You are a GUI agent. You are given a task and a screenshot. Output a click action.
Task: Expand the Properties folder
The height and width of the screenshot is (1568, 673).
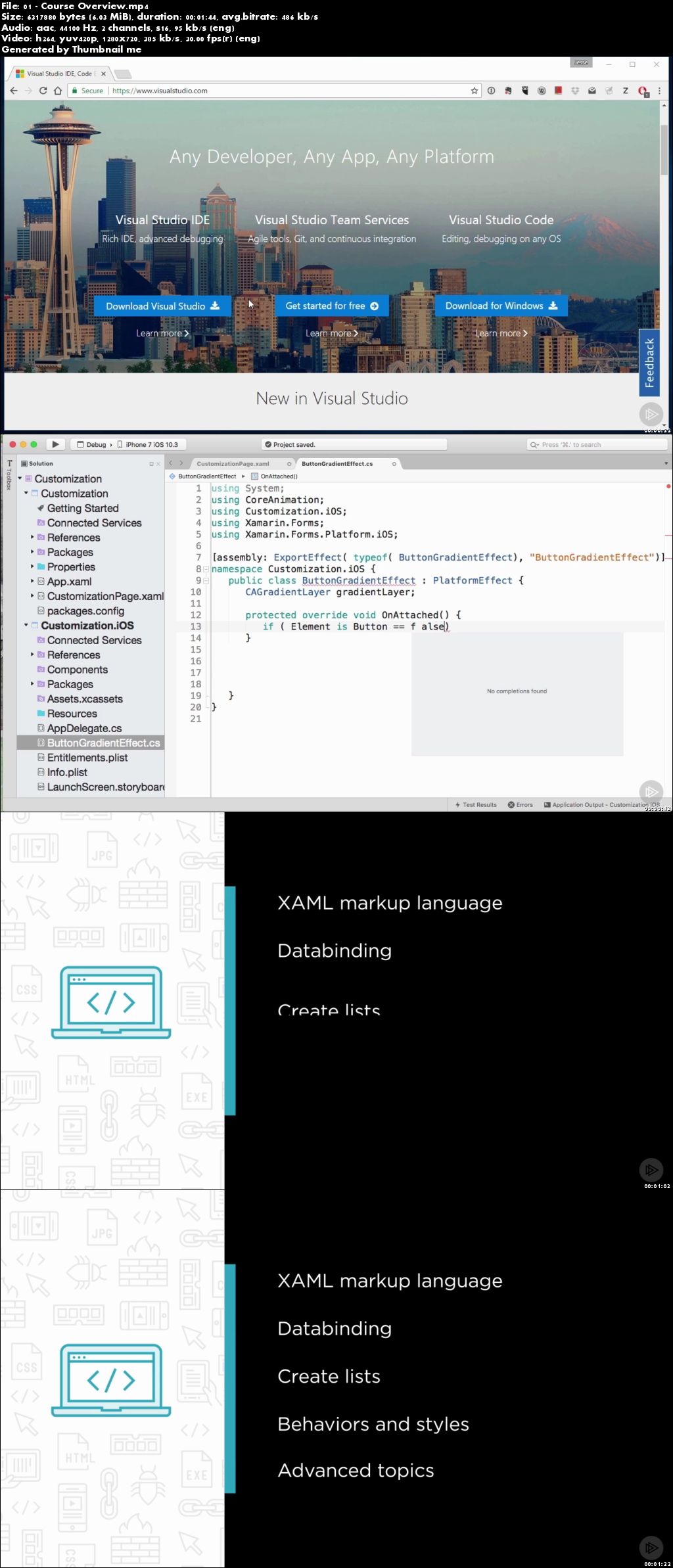coord(32,566)
